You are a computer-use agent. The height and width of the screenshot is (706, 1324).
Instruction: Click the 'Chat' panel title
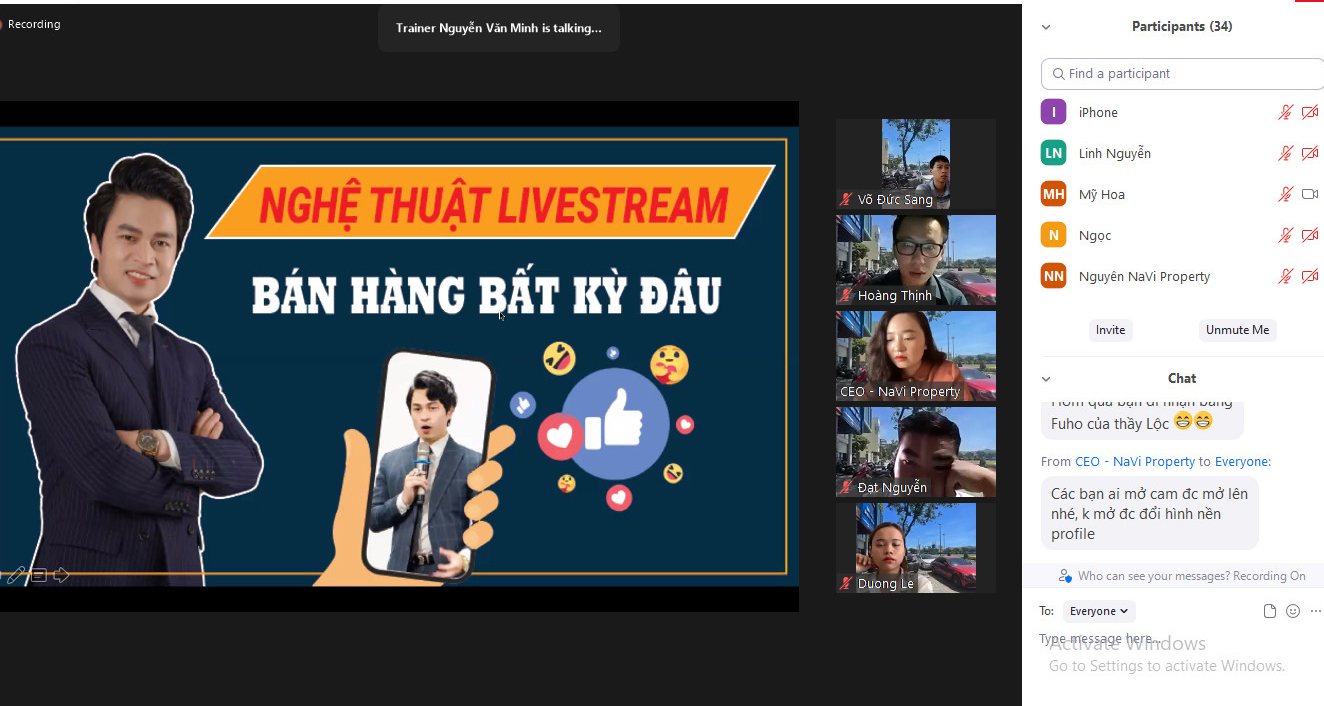point(1182,378)
